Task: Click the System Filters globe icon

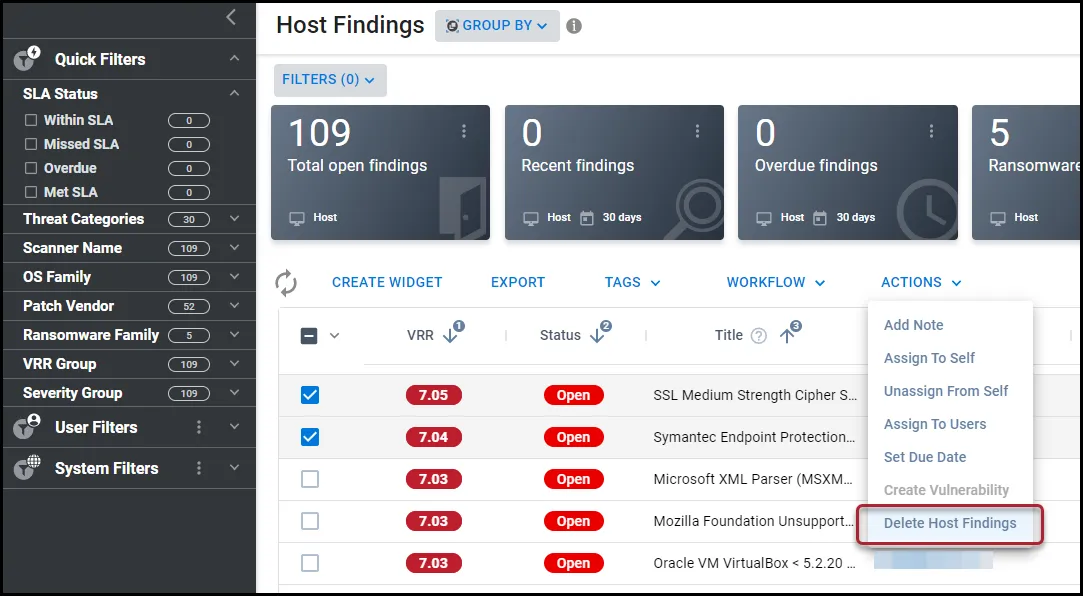Action: [27, 468]
